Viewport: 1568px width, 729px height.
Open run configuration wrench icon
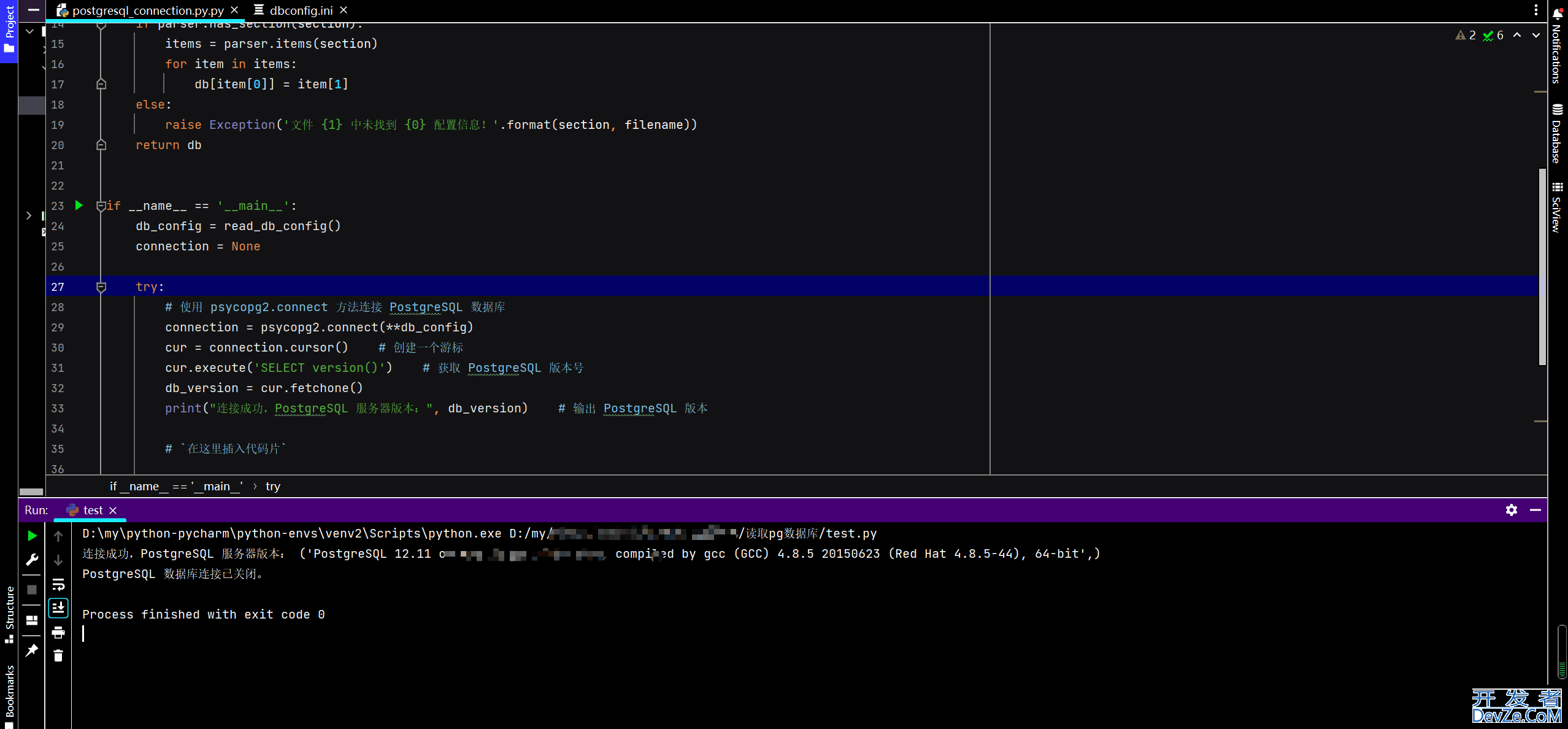(32, 560)
